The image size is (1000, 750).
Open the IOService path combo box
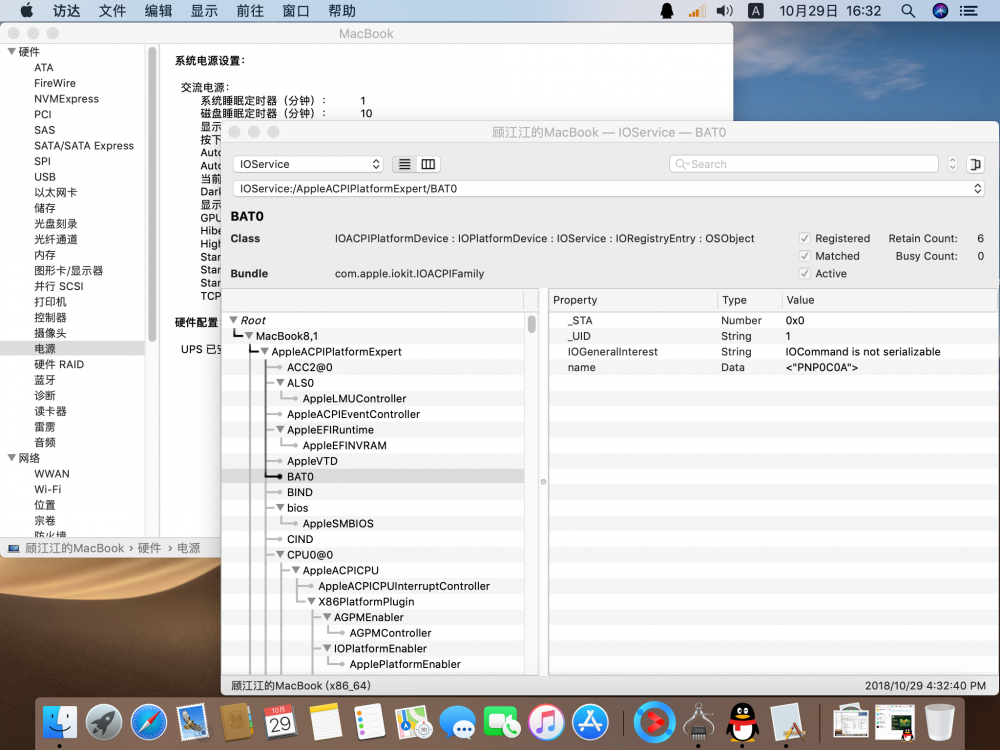pyautogui.click(x=608, y=189)
